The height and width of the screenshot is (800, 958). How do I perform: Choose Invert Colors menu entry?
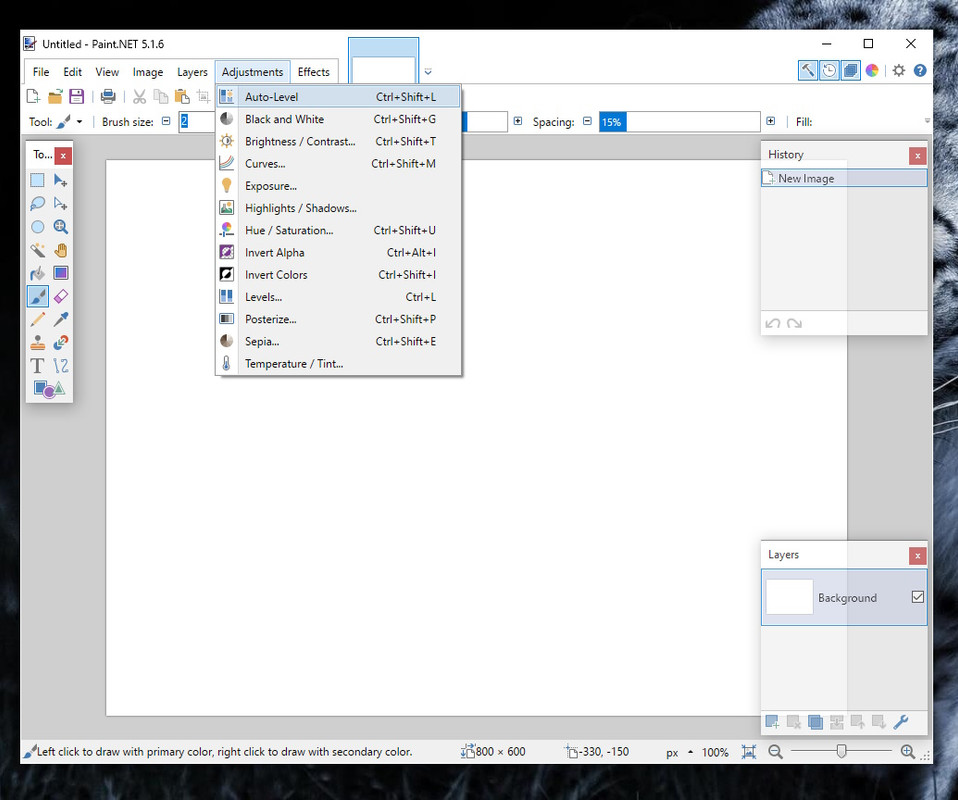[x=338, y=275]
